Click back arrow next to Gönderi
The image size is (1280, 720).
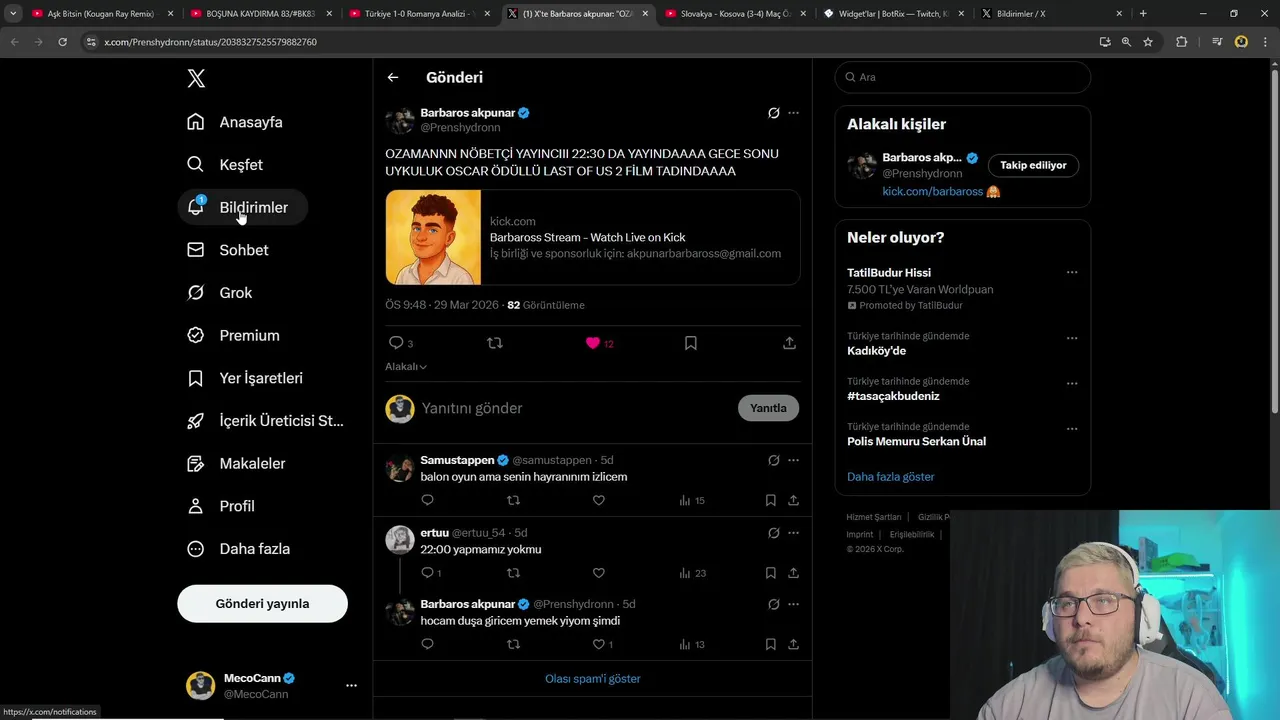393,77
